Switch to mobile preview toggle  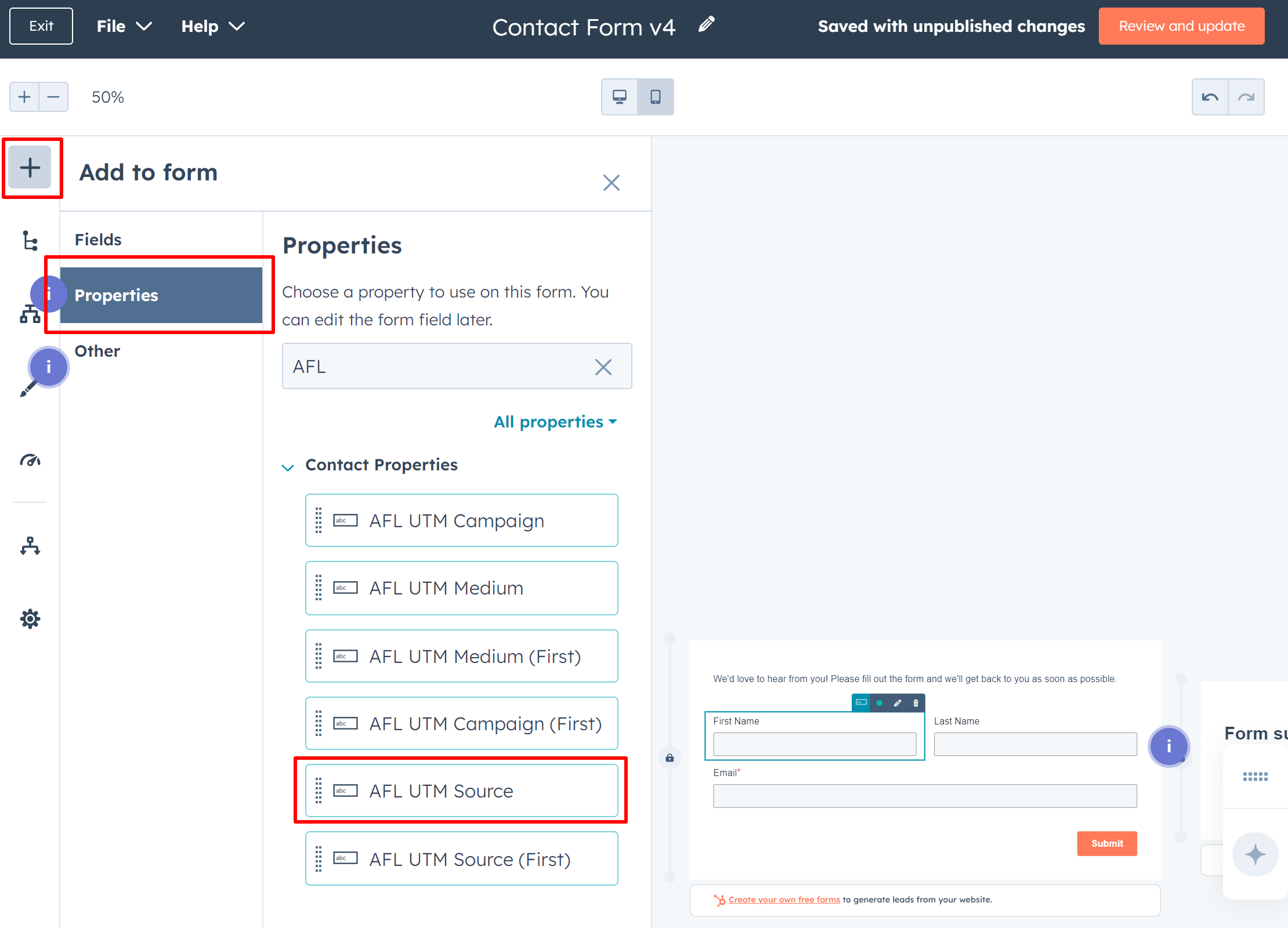click(x=656, y=97)
